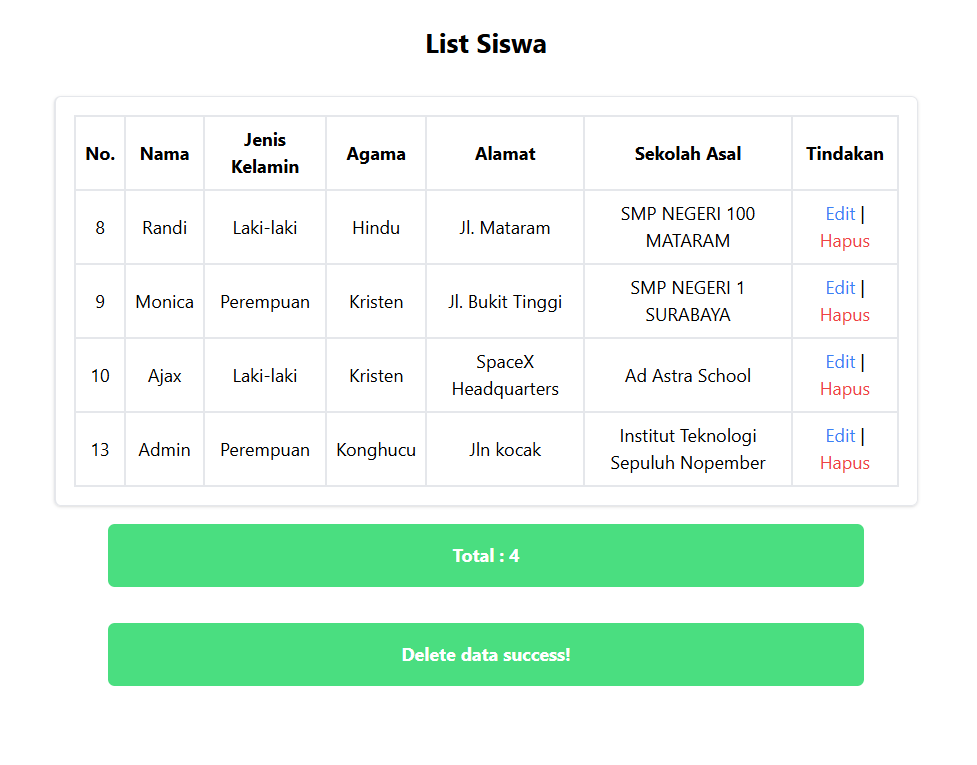Select the Nama column header
Viewport: 977px width, 765px height.
[x=164, y=153]
